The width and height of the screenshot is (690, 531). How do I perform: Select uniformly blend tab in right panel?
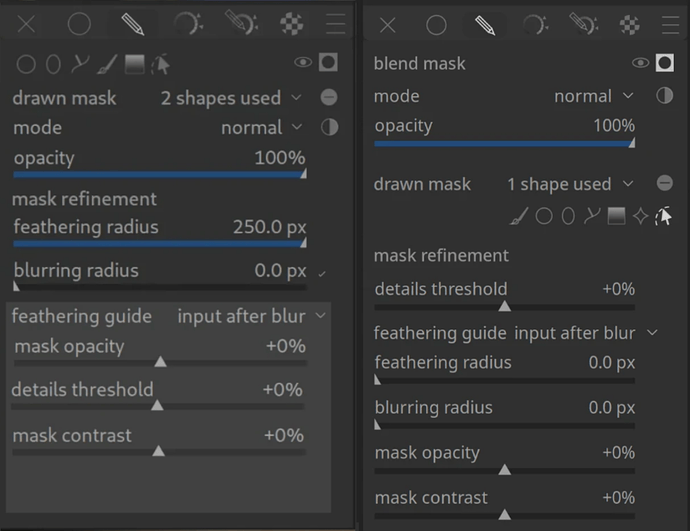[436, 25]
